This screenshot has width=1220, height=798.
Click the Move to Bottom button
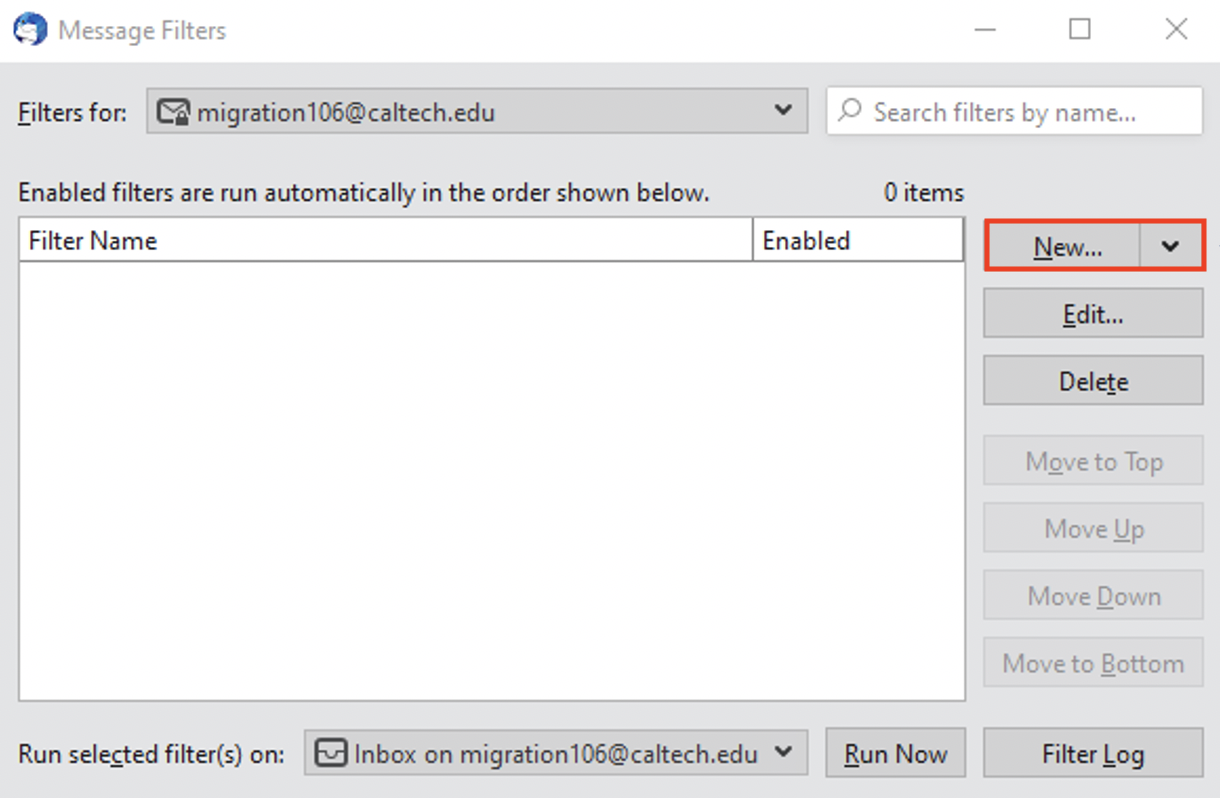(1093, 663)
